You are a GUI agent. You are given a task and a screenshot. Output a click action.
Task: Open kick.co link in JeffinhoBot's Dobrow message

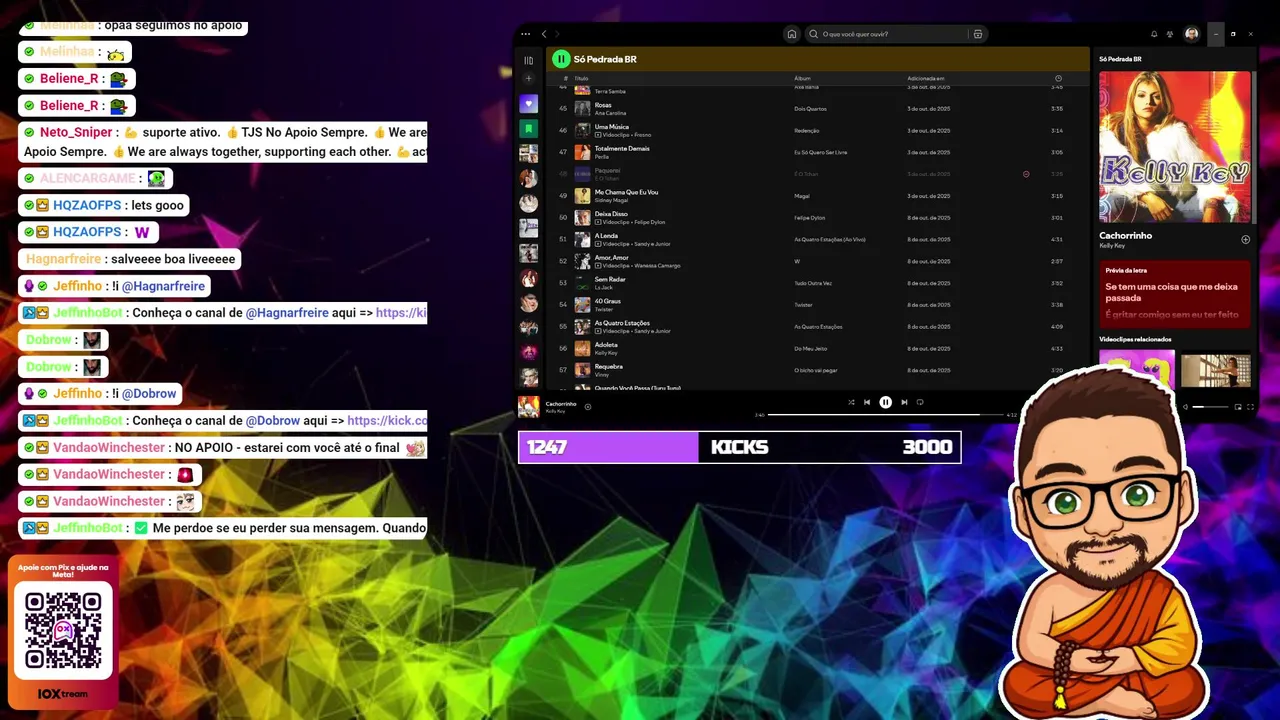[x=387, y=420]
